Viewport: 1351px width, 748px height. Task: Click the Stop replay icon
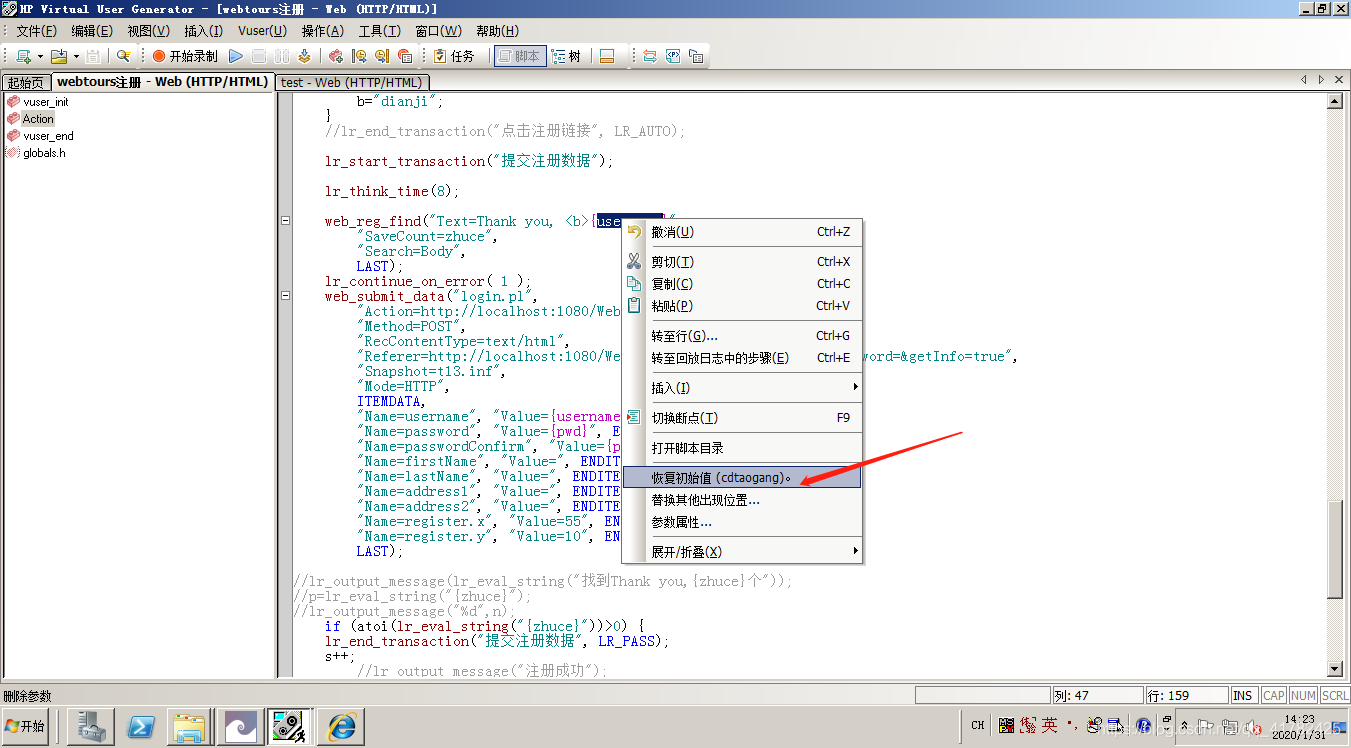tap(259, 56)
